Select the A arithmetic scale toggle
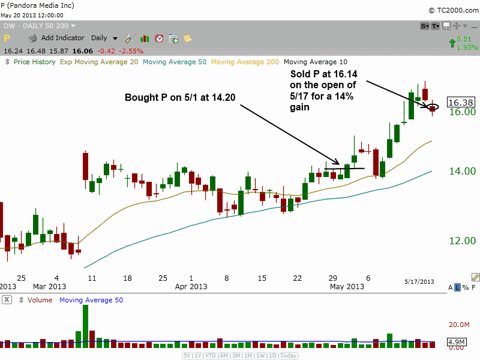The width and height of the screenshot is (480, 360). point(451,287)
